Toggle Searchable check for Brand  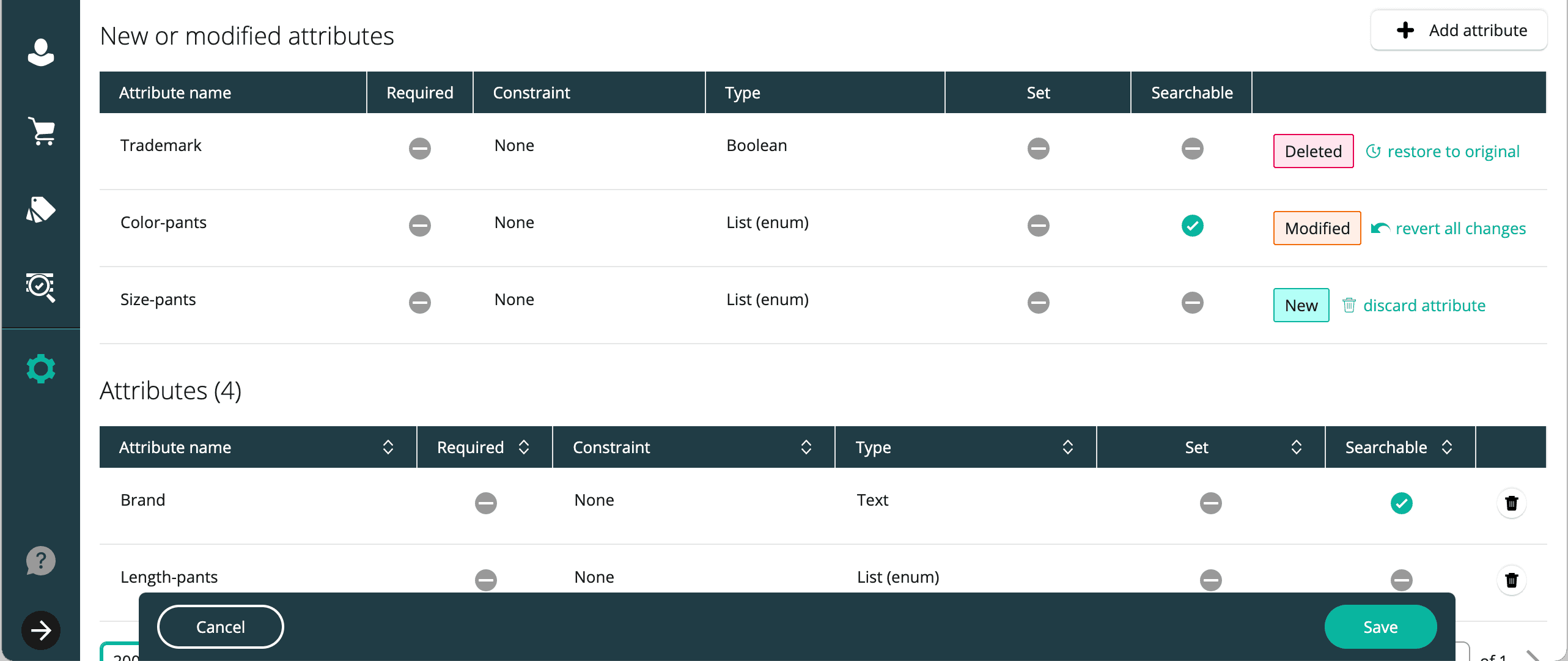(1401, 503)
